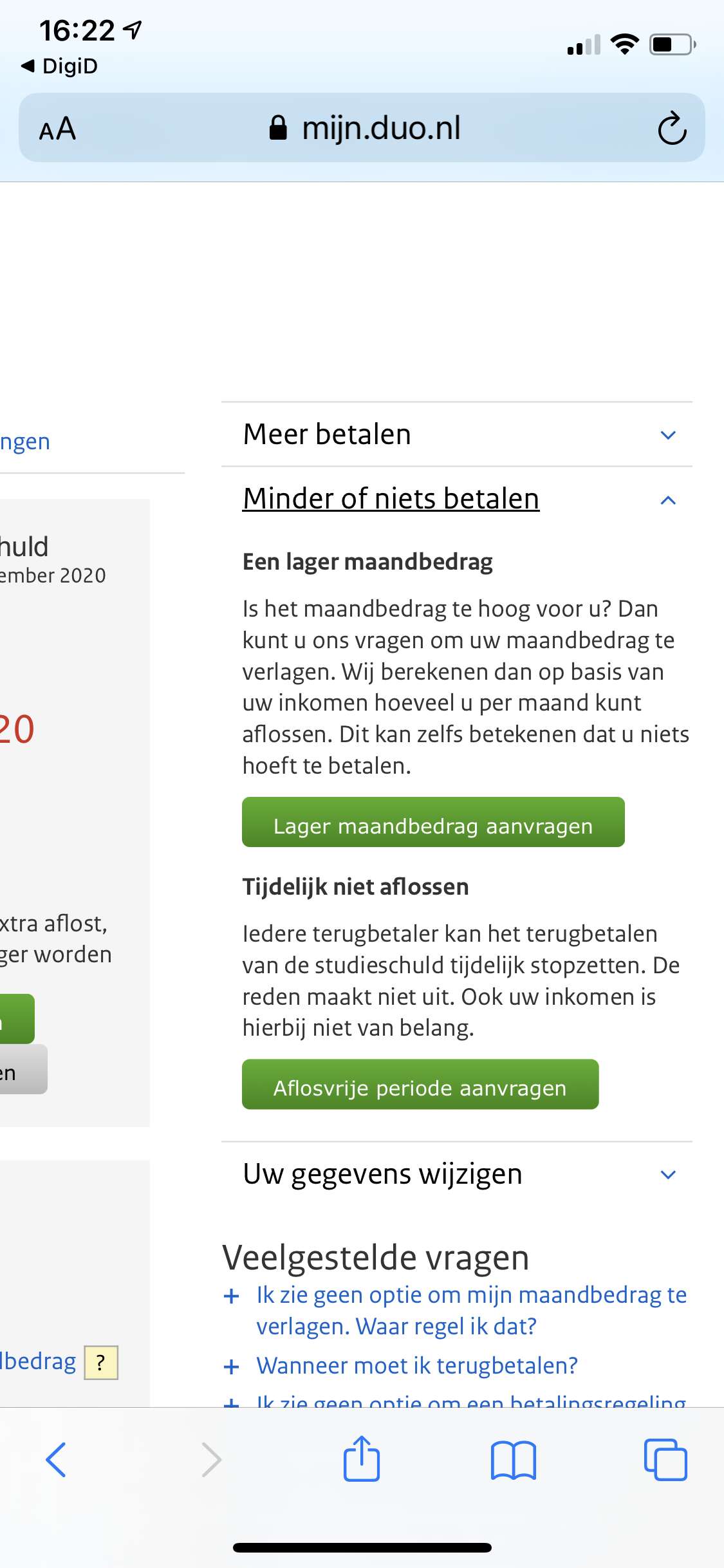Expand the Meer betalen section chevron
Viewport: 724px width, 1568px height.
tap(668, 435)
